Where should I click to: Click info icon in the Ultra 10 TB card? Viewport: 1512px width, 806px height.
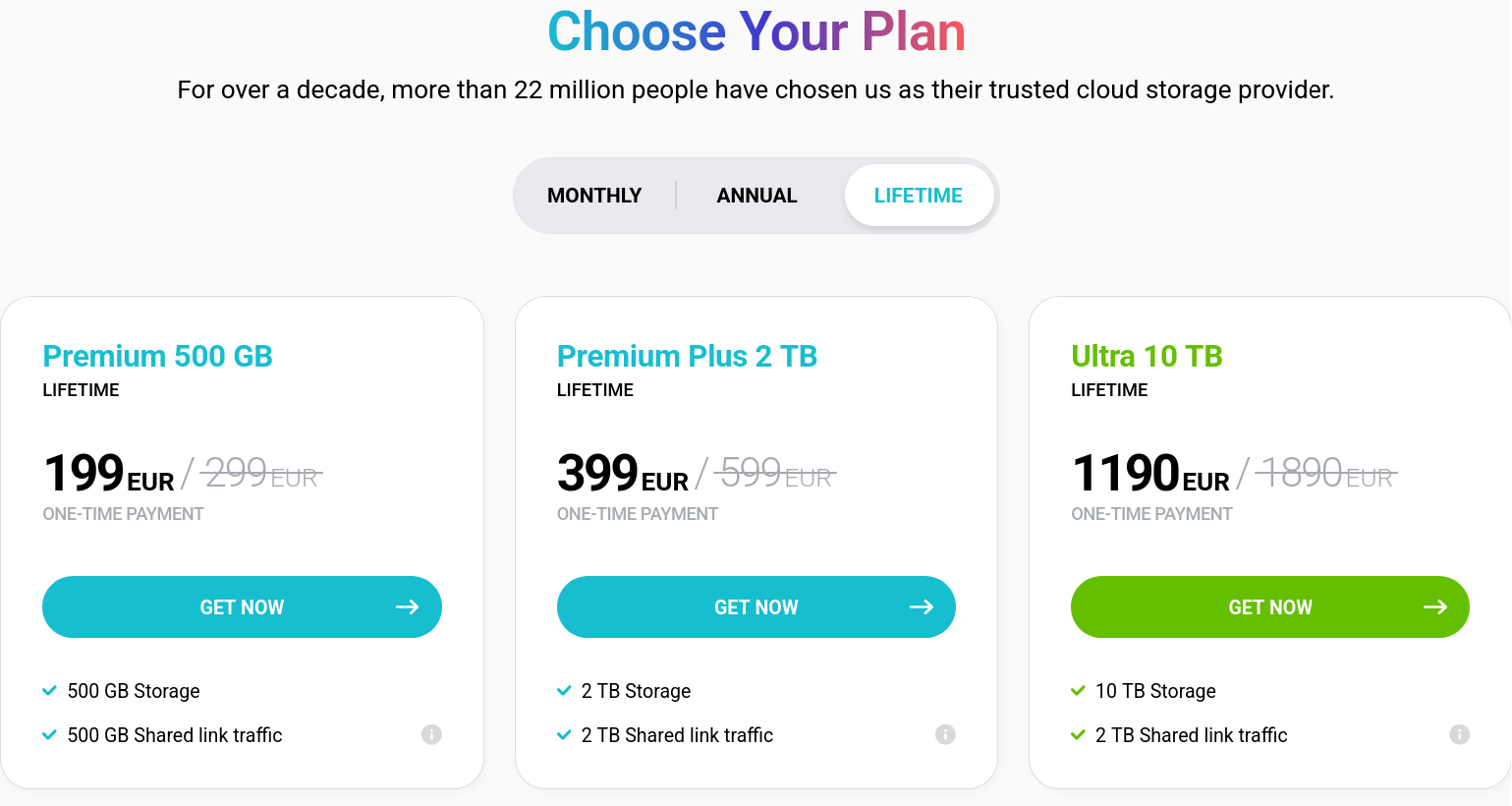coord(1459,734)
